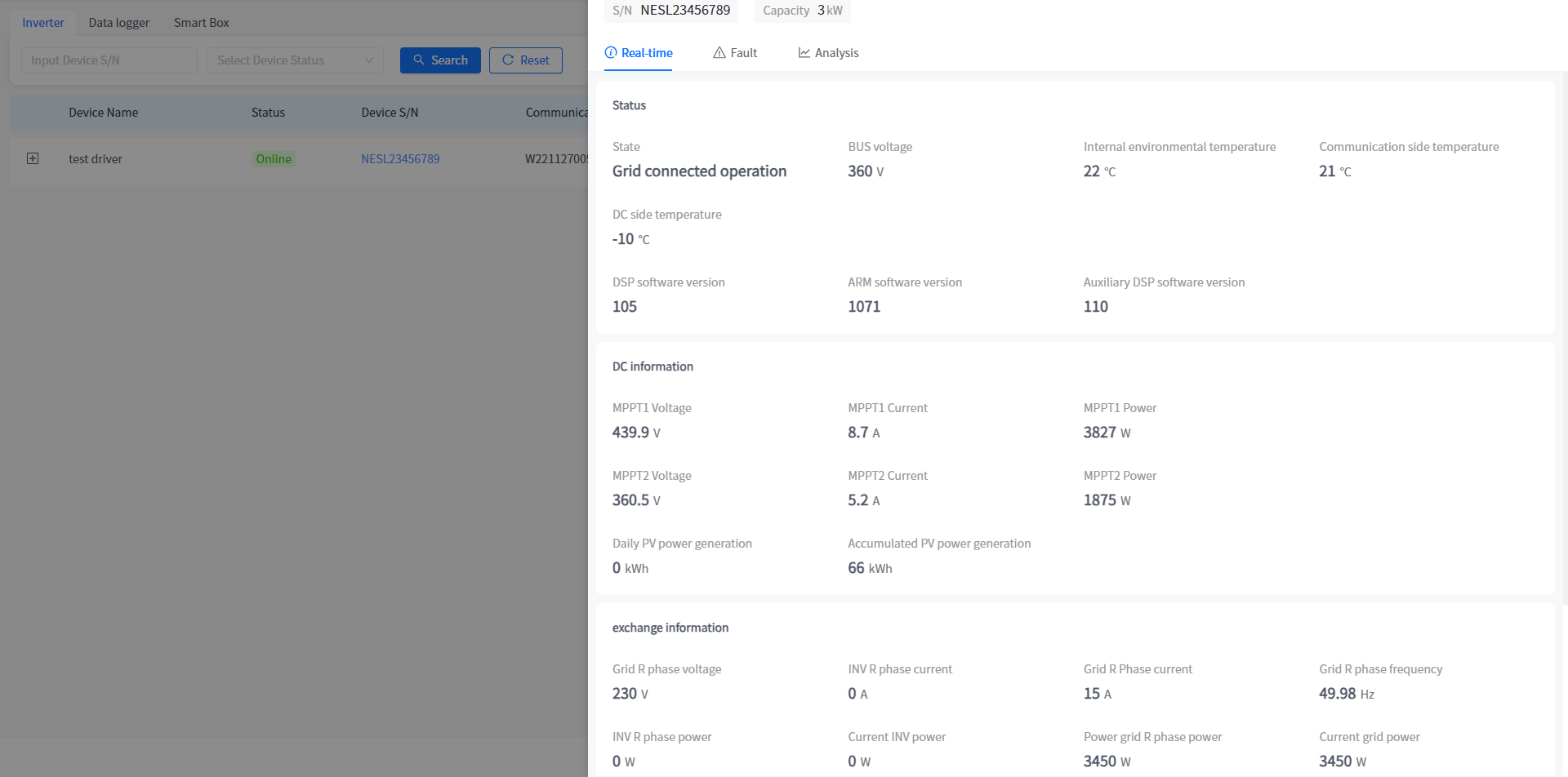Click the Device S/N column header

point(390,113)
